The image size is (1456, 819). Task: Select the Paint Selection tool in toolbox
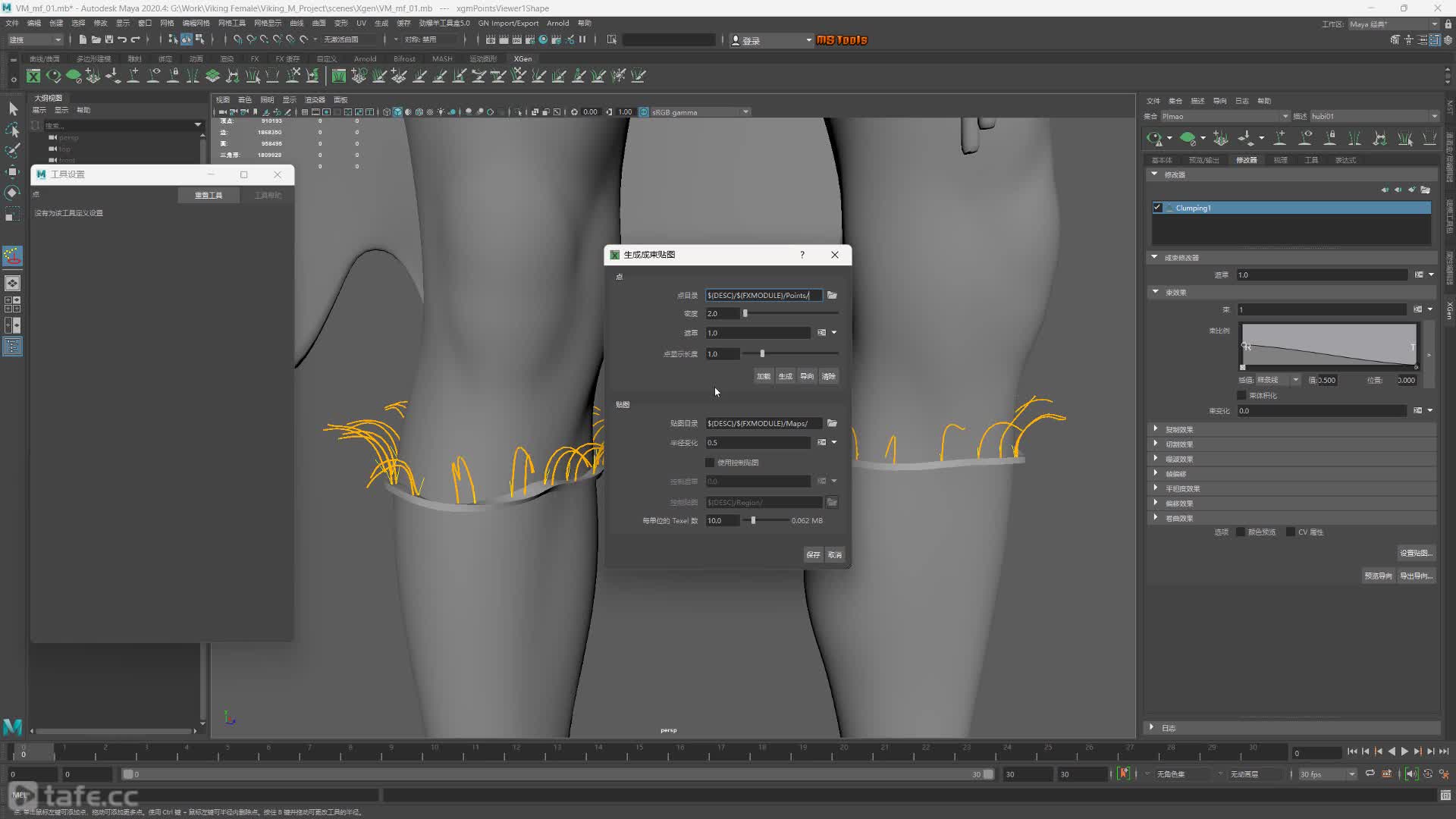[13, 151]
